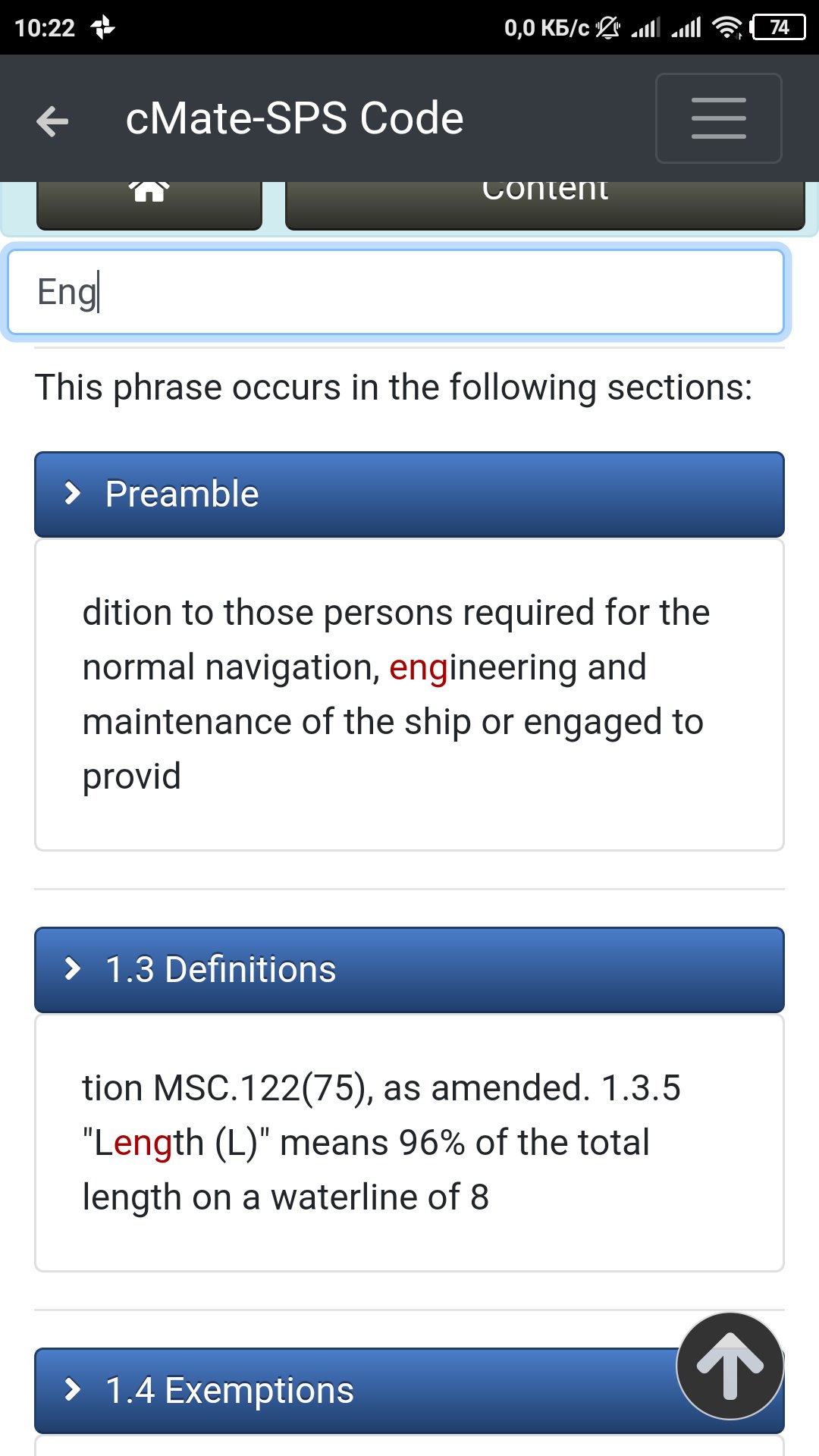Tap the pinwheel icon next to clock

tap(102, 28)
